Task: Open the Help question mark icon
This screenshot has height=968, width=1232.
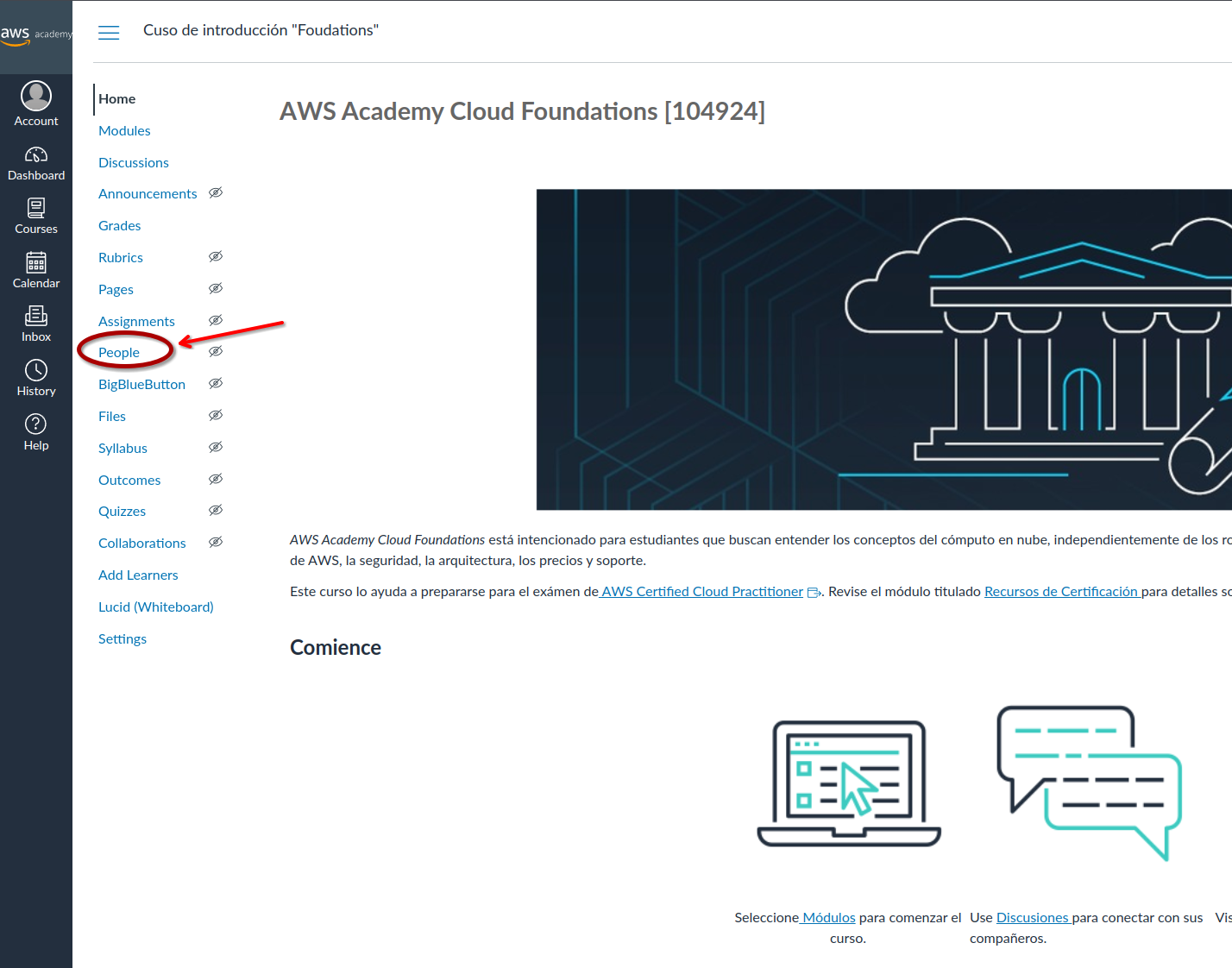Action: click(x=36, y=424)
